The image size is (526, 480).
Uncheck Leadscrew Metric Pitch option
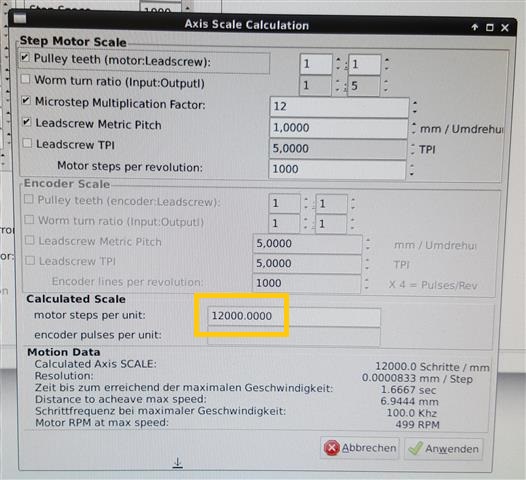27,122
